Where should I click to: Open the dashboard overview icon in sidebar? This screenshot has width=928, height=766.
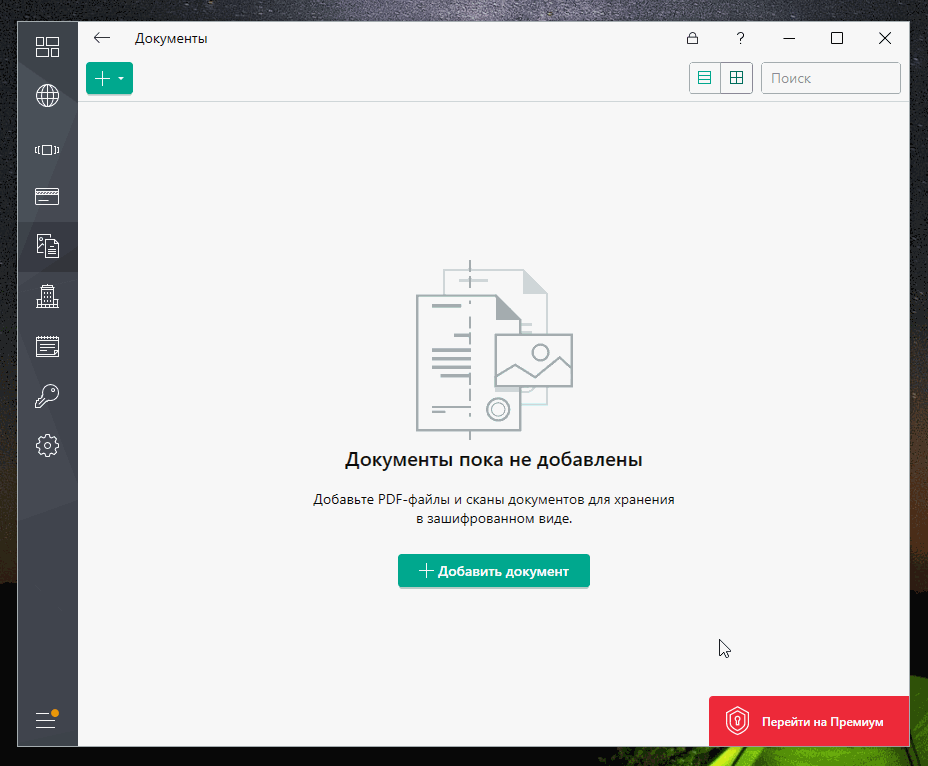tap(47, 47)
